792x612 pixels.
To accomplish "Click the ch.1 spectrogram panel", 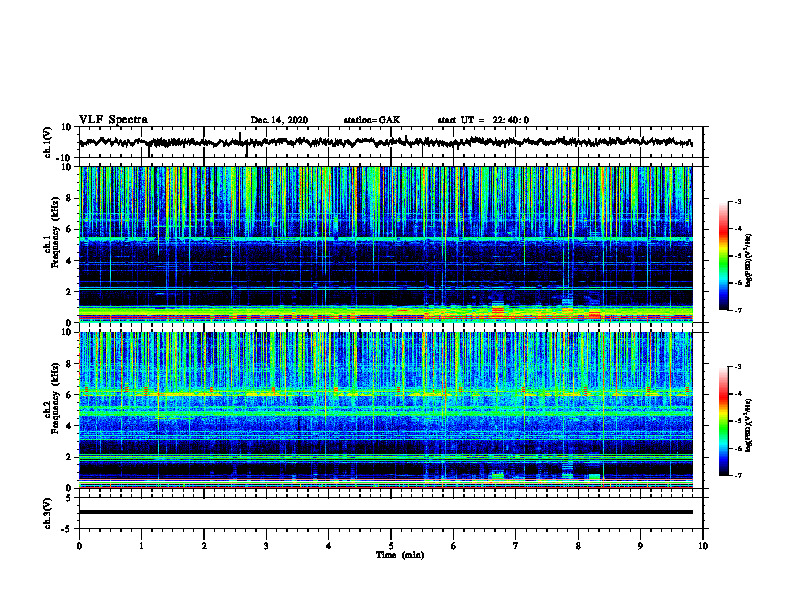I will pyautogui.click(x=385, y=244).
